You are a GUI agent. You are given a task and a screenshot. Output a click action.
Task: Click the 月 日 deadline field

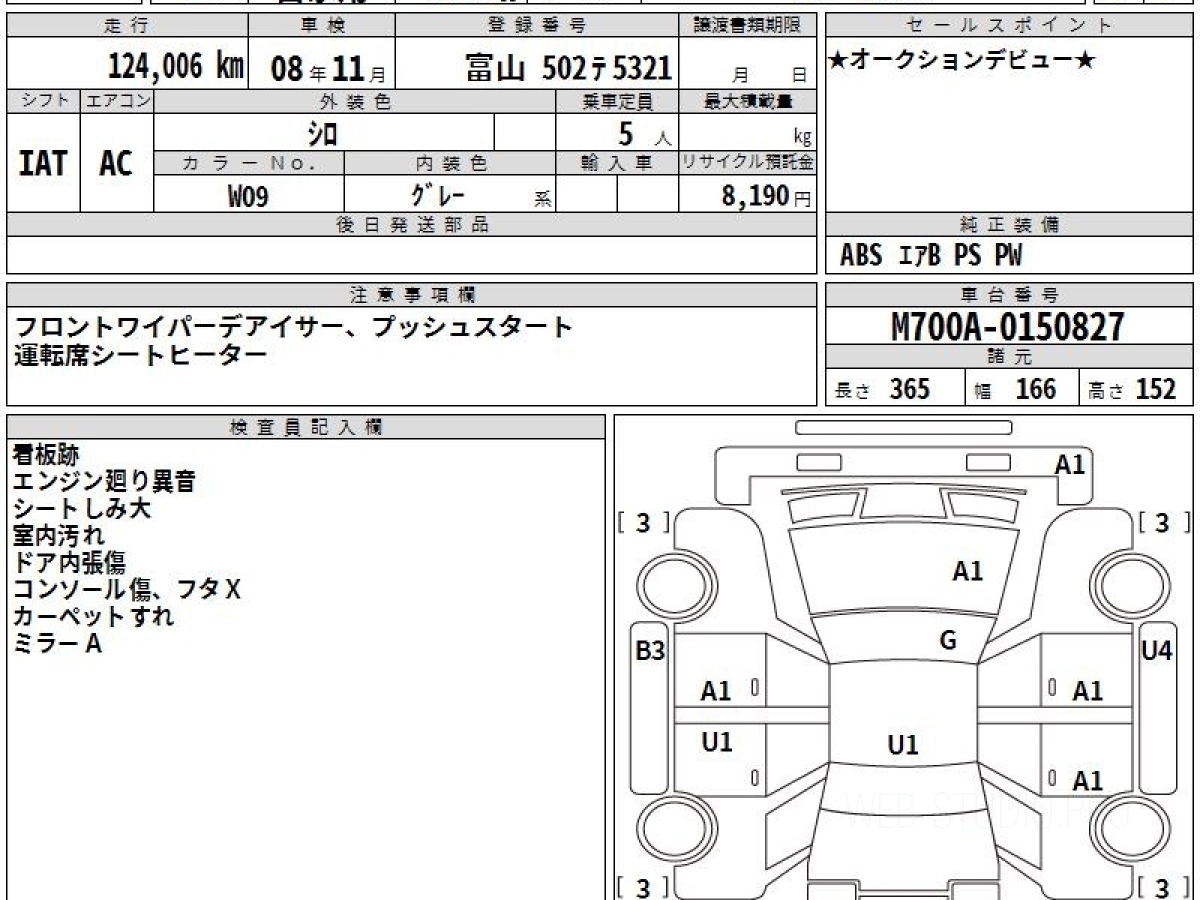point(748,65)
